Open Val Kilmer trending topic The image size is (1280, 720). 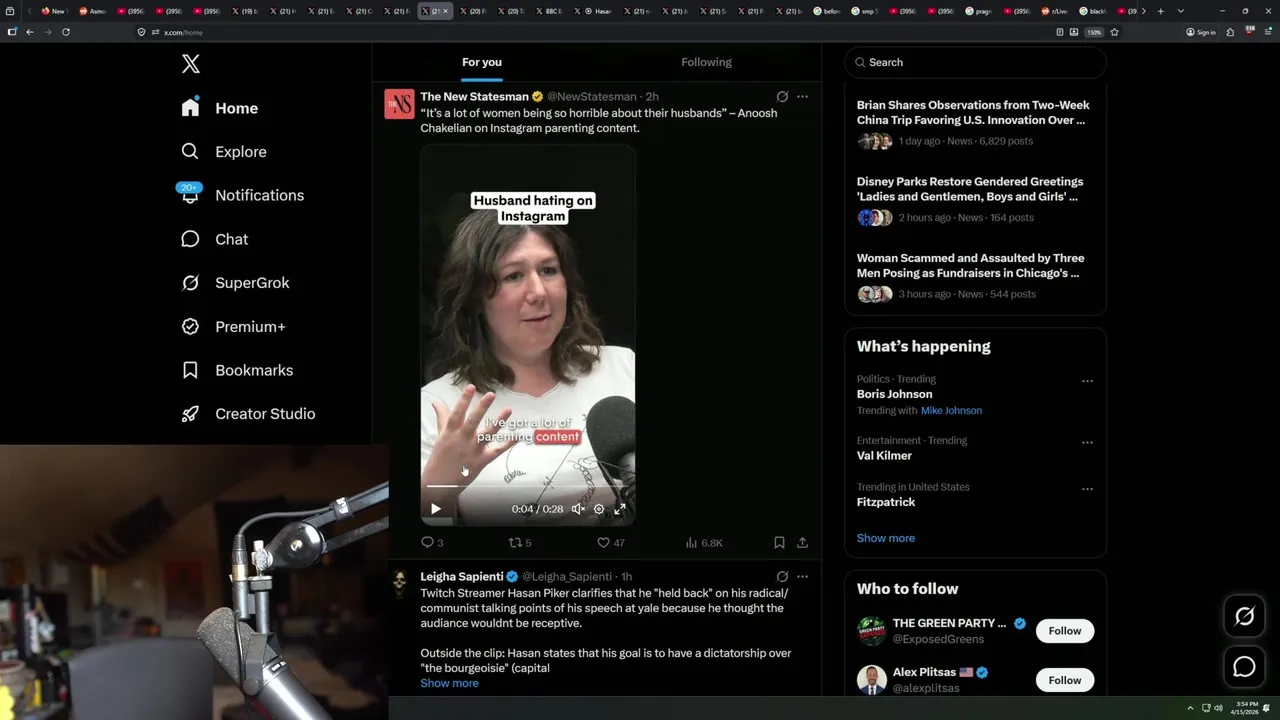(884, 456)
